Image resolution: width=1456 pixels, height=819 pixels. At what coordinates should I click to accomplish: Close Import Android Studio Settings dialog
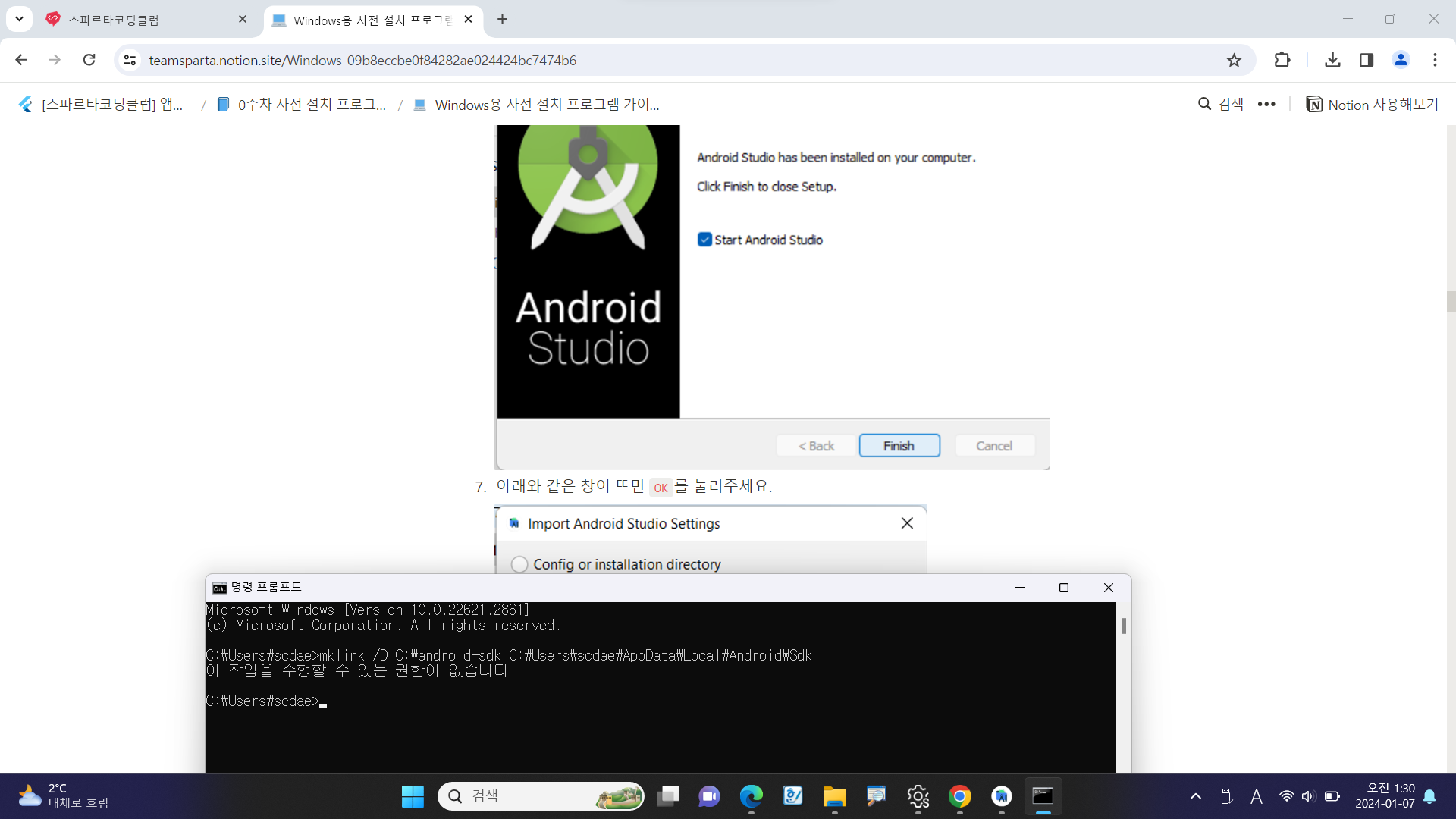(x=907, y=523)
